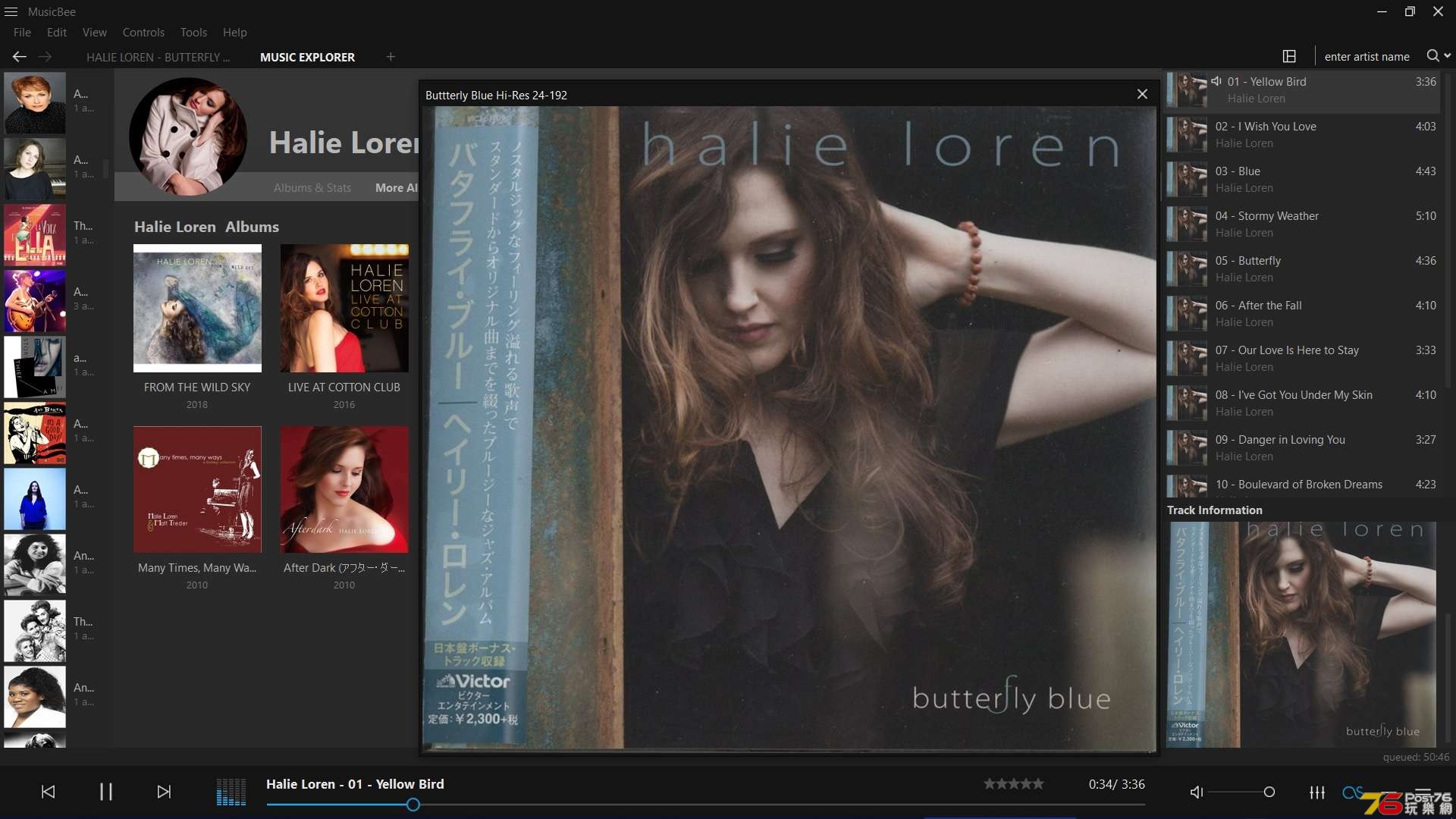Select track 03 - Blue
1456x819 pixels.
tap(1303, 180)
